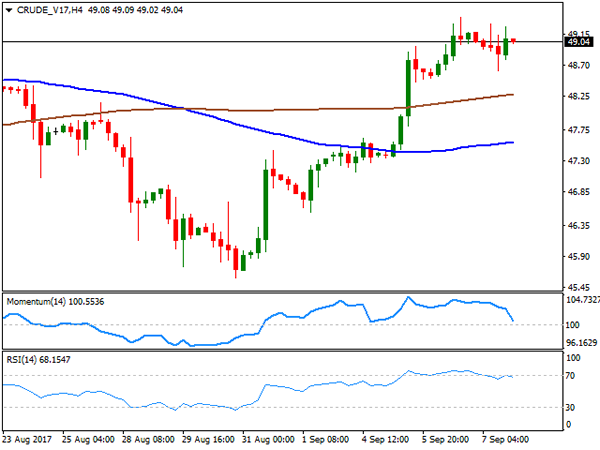Viewport: 600px width, 450px height.
Task: Click the RSI 70 level label
Action: (x=571, y=376)
